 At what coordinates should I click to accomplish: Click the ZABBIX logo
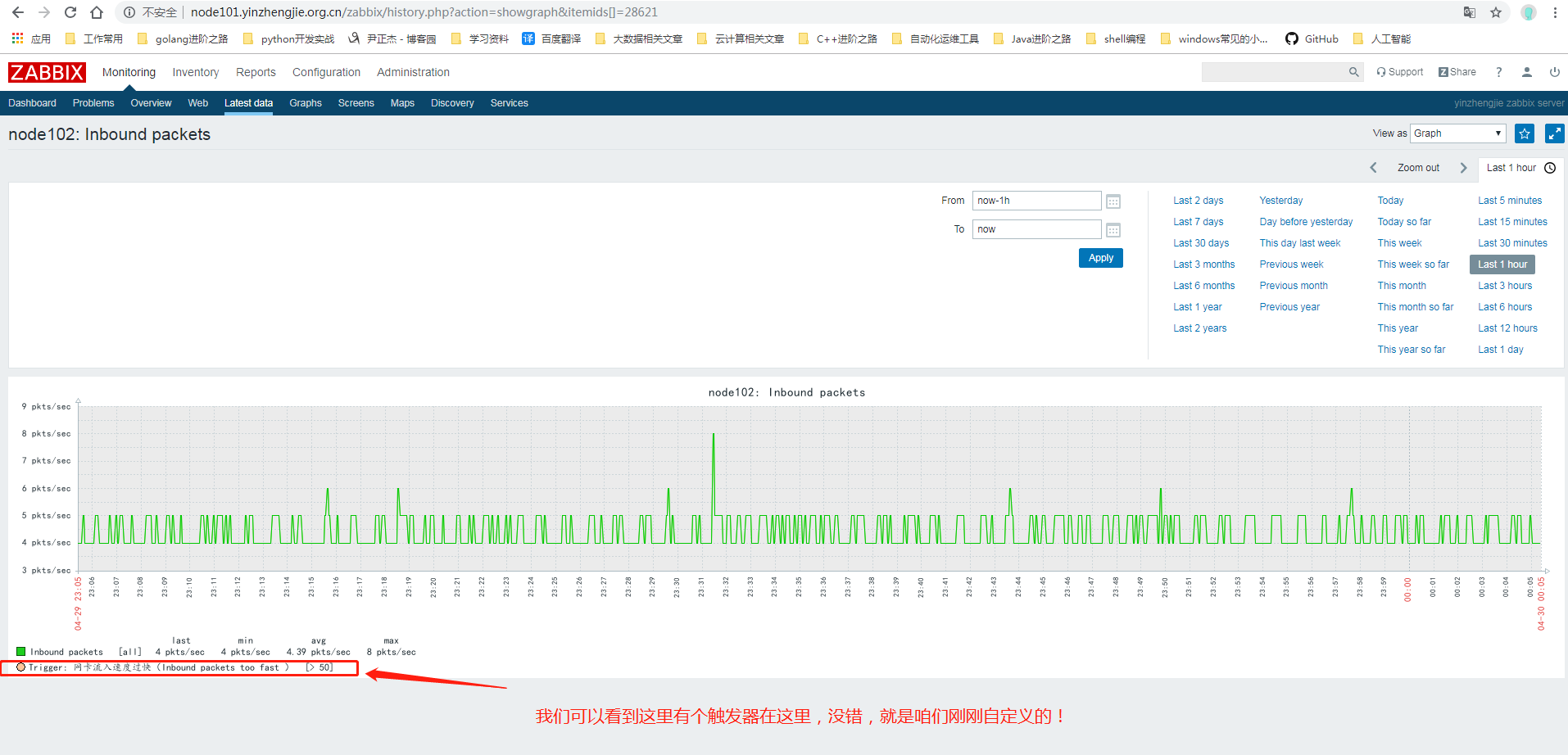pyautogui.click(x=47, y=72)
